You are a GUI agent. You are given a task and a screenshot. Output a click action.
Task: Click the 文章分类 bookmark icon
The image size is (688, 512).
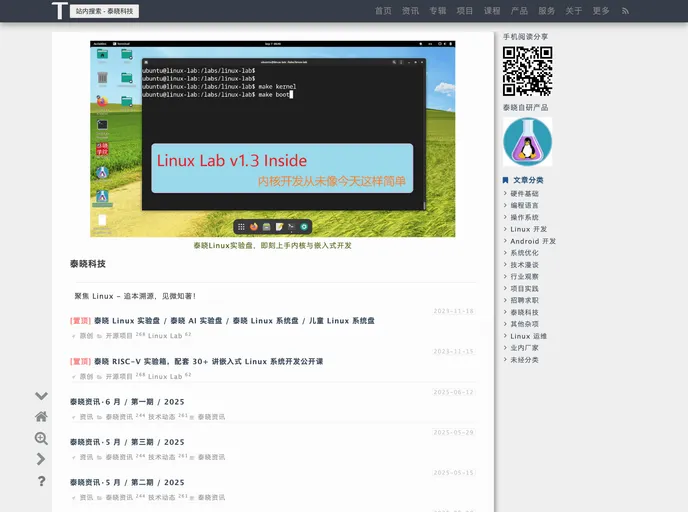pyautogui.click(x=505, y=180)
